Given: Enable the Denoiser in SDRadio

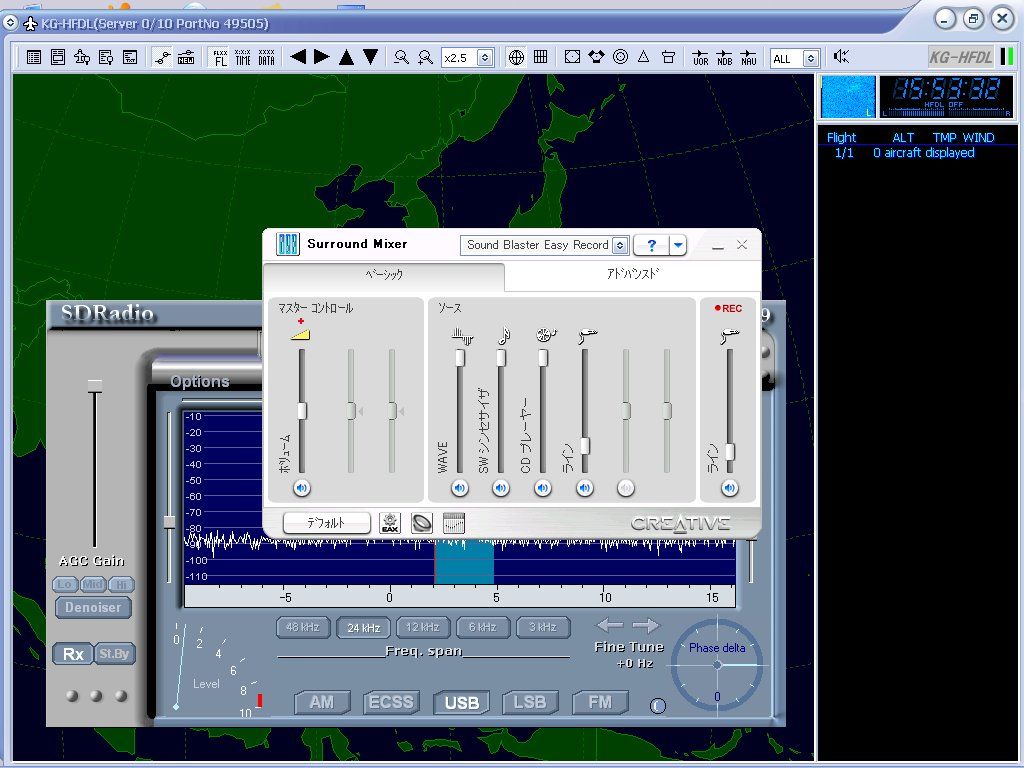Looking at the screenshot, I should (x=92, y=607).
